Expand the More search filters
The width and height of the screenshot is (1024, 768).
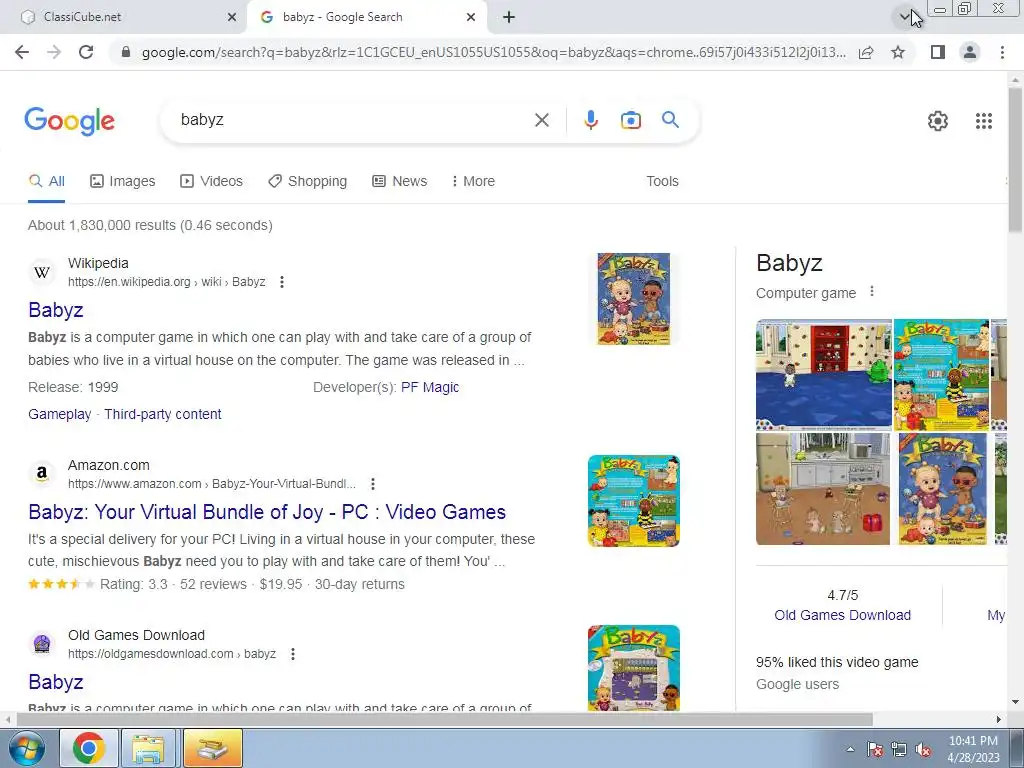click(x=473, y=182)
